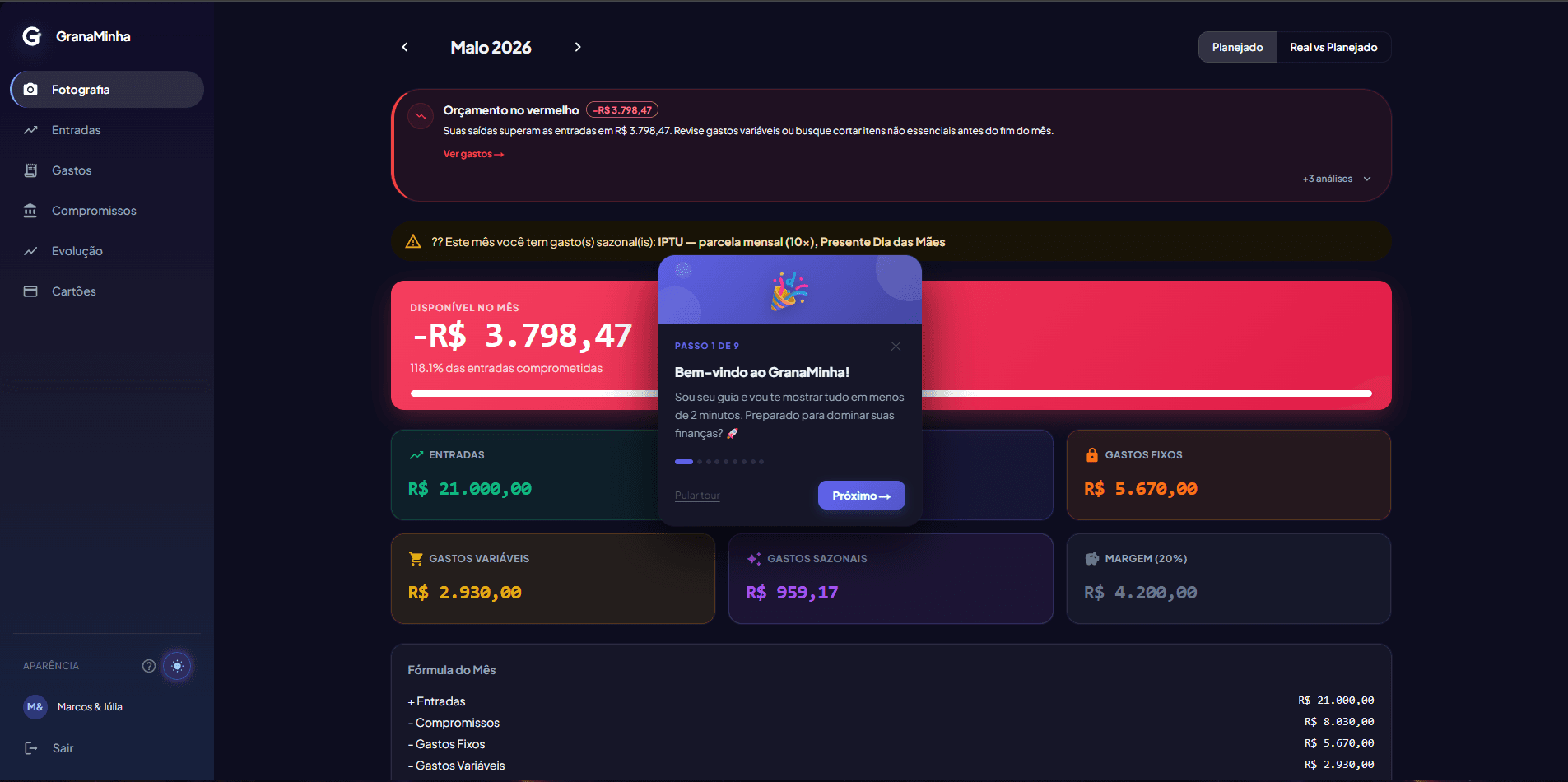Click the + Entradas formula row
The height and width of the screenshot is (782, 1568).
pos(891,701)
